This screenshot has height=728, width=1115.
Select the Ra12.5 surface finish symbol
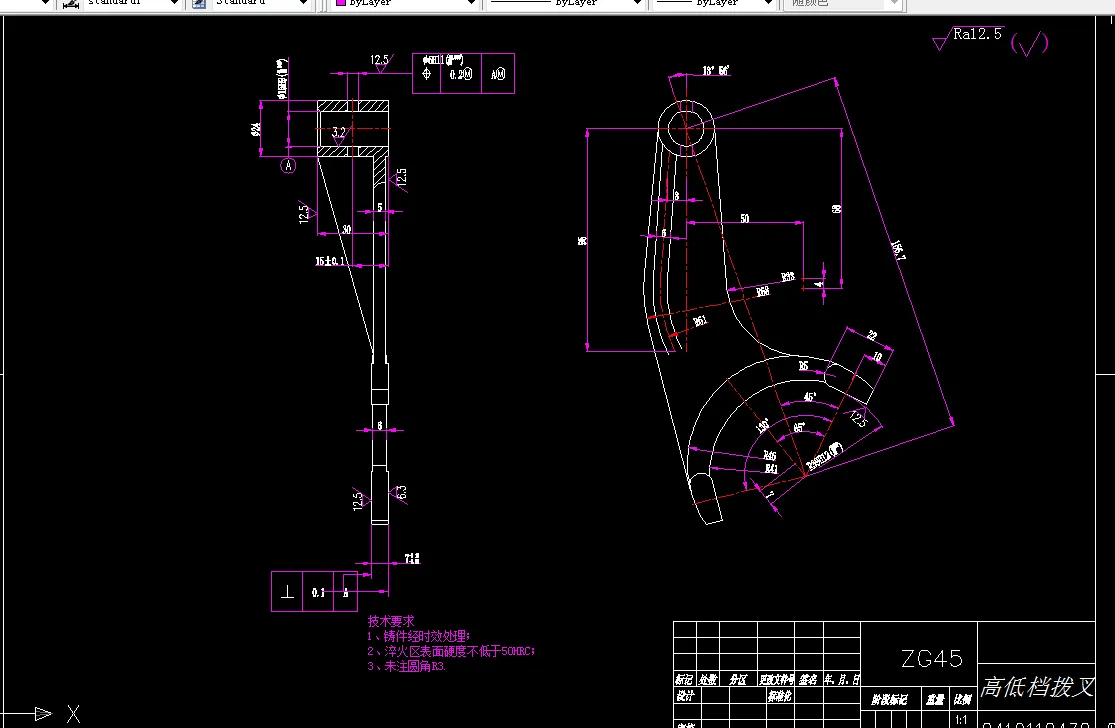tap(967, 38)
